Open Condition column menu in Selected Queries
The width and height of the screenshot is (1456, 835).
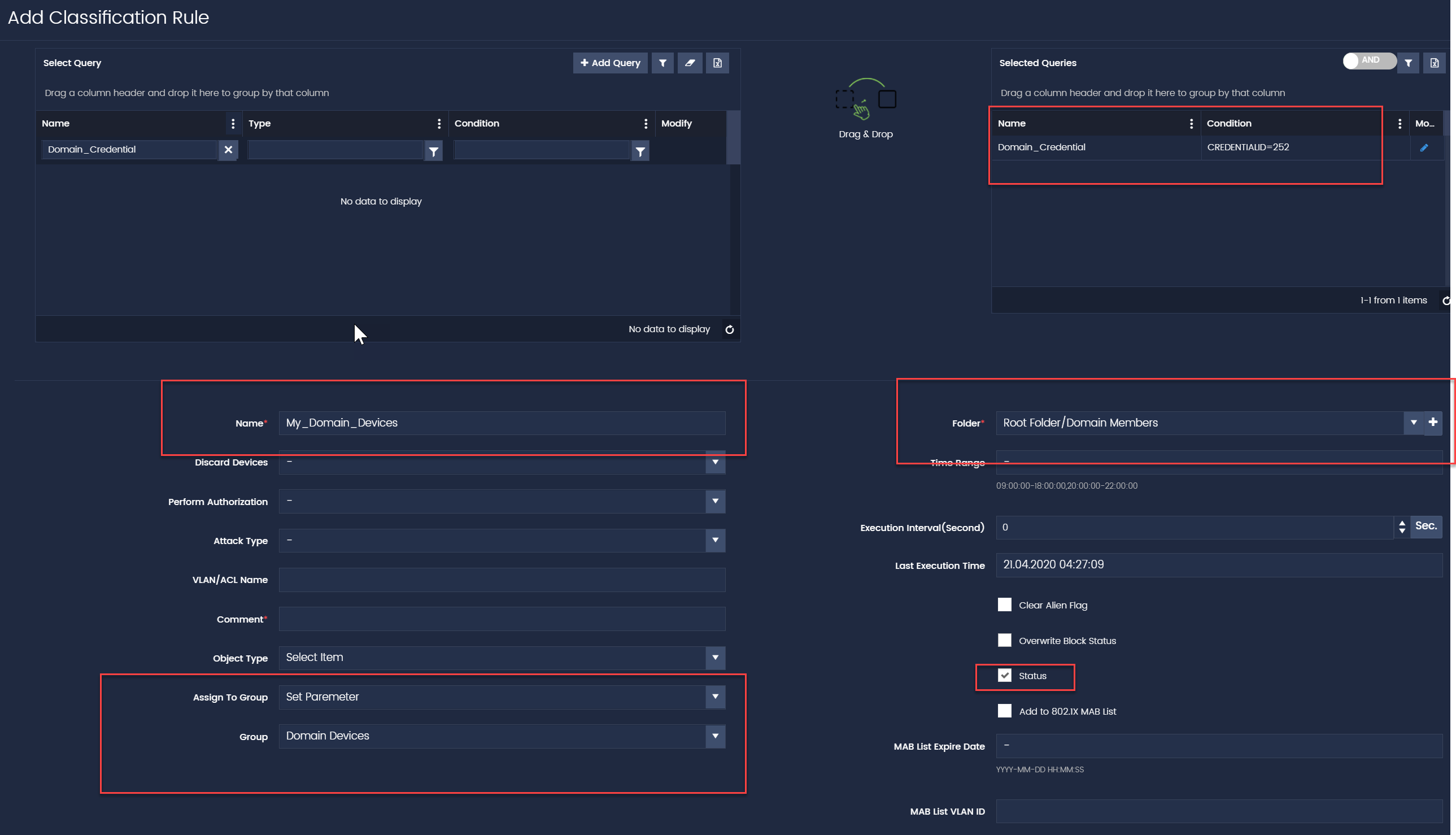[1400, 124]
